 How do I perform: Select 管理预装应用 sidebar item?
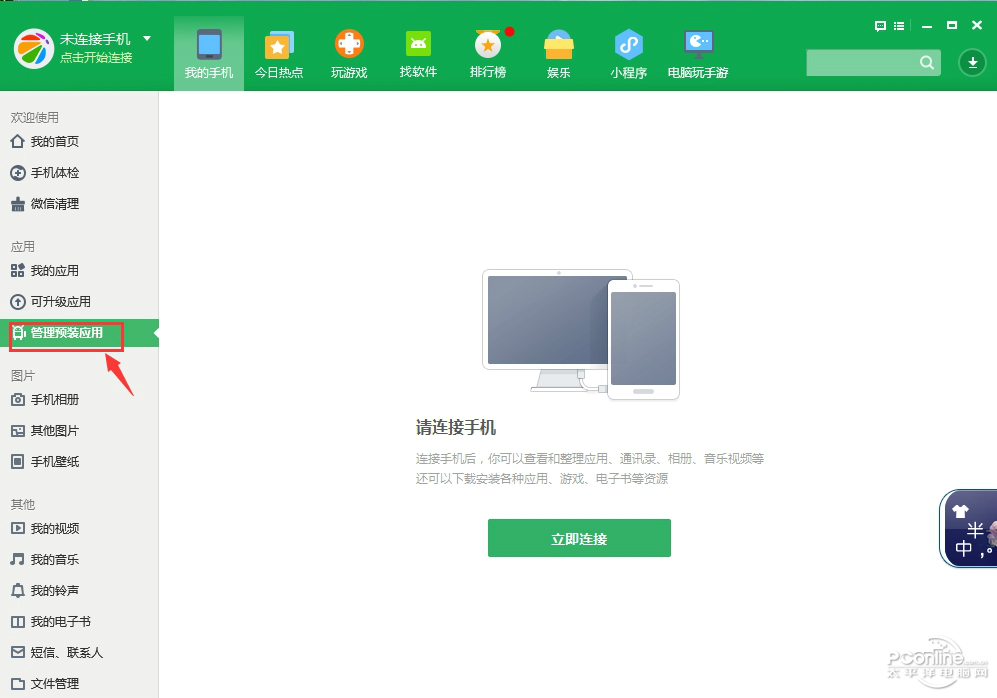79,333
